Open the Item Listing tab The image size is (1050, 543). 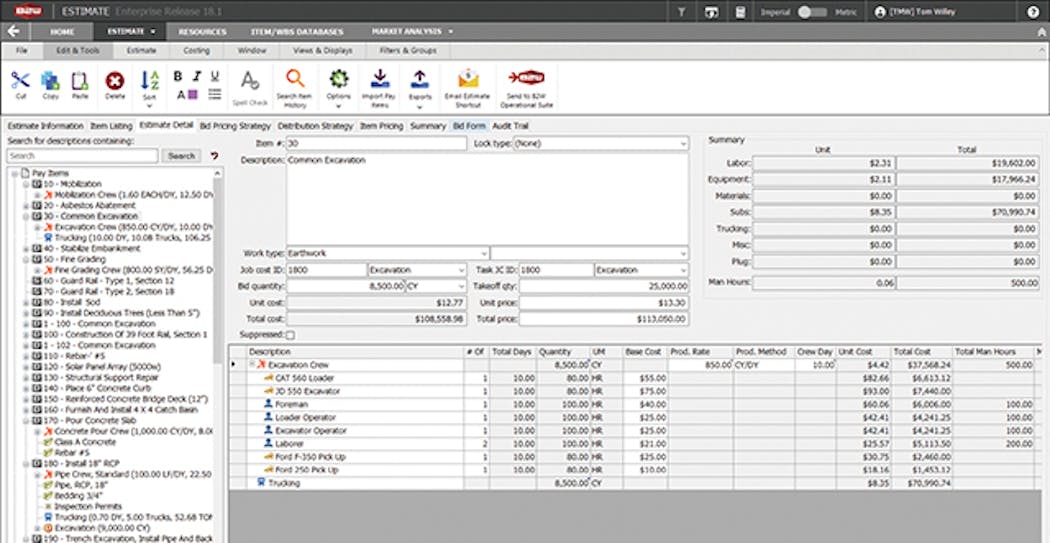pos(111,126)
